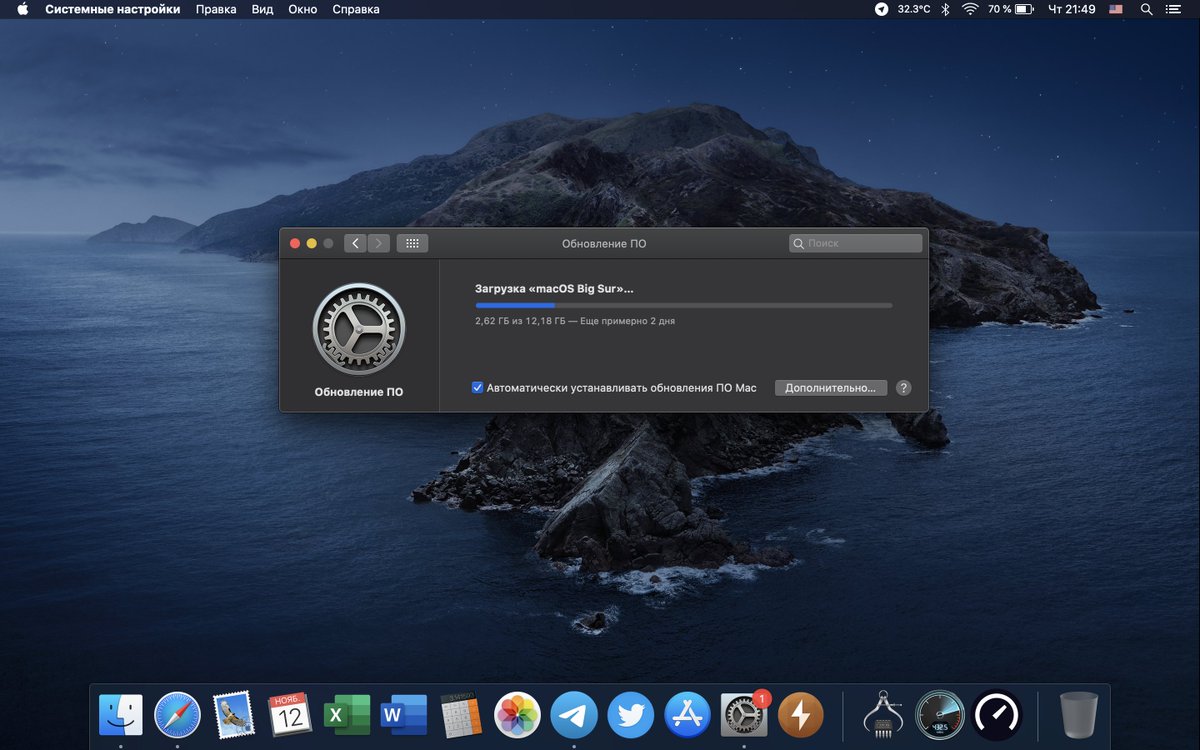Click the help question mark button
The width and height of the screenshot is (1200, 750).
coord(903,387)
